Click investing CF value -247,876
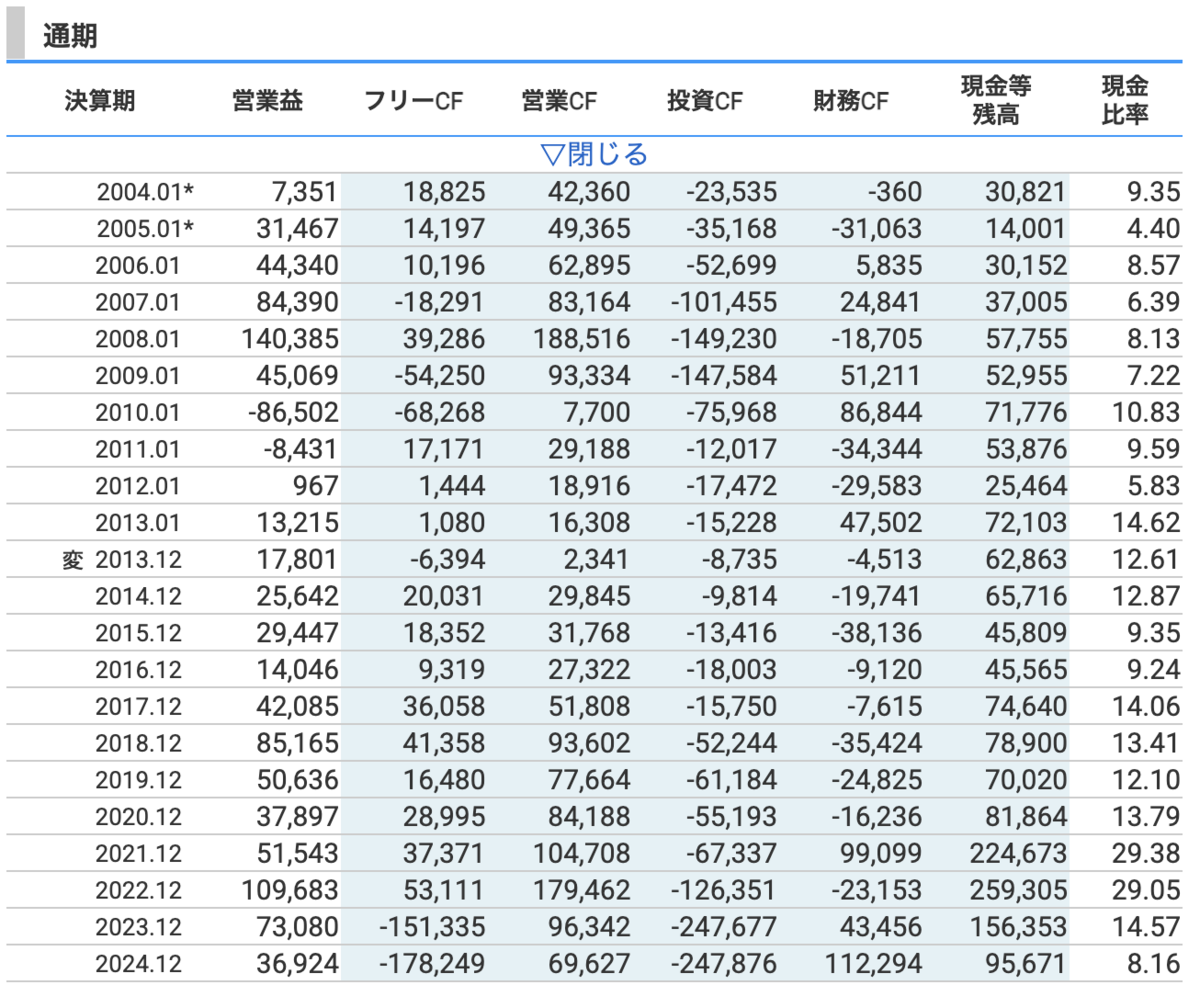 pos(725,963)
